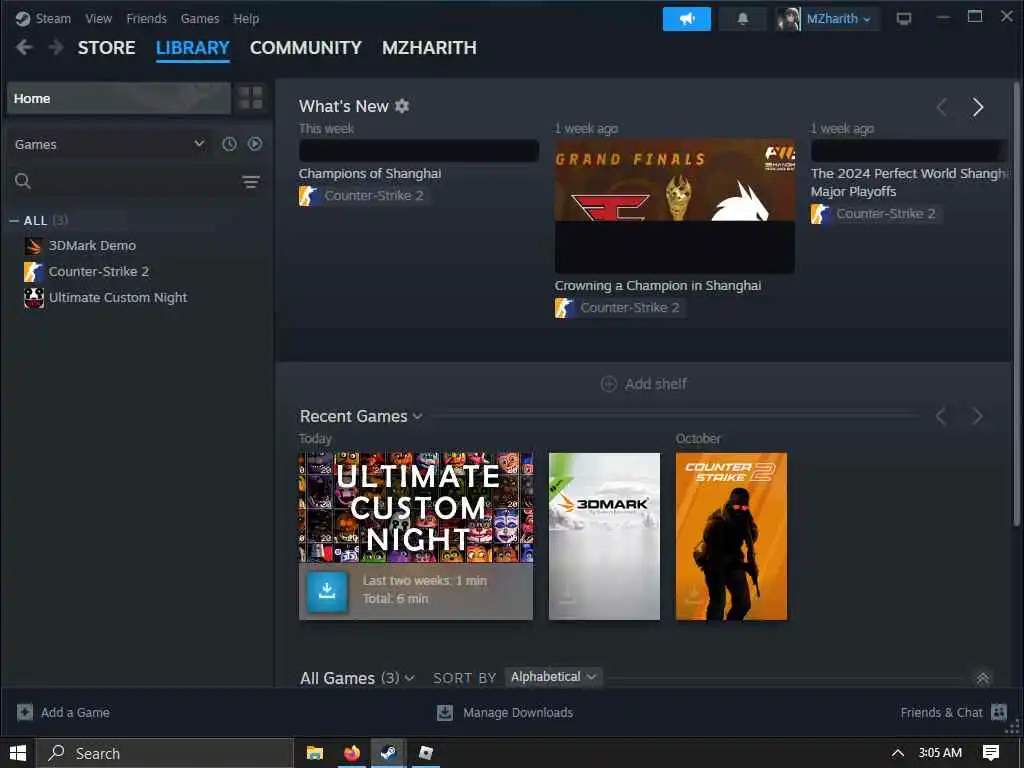Go forward with the right arrow
The height and width of the screenshot is (768, 1024).
click(56, 47)
